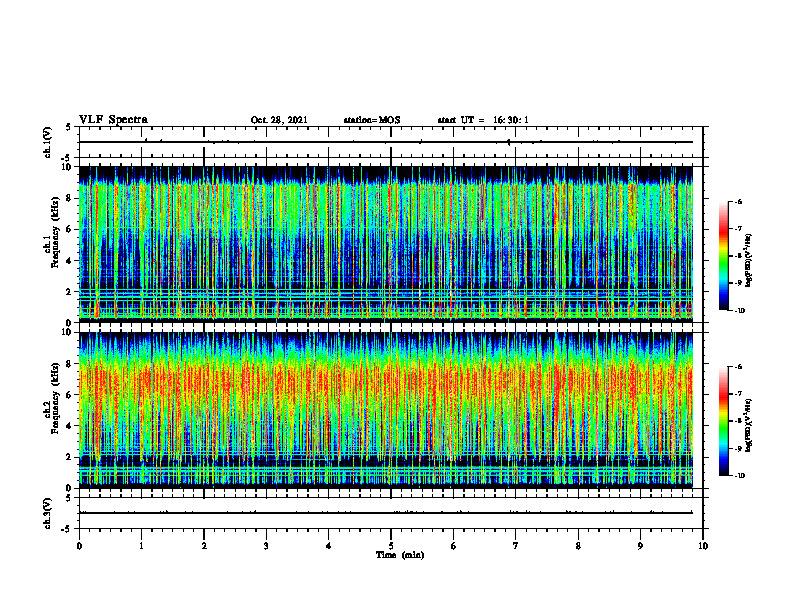Image resolution: width=792 pixels, height=612 pixels.
Task: Click the 'VLF Spectra' title text
Action: click(113, 120)
